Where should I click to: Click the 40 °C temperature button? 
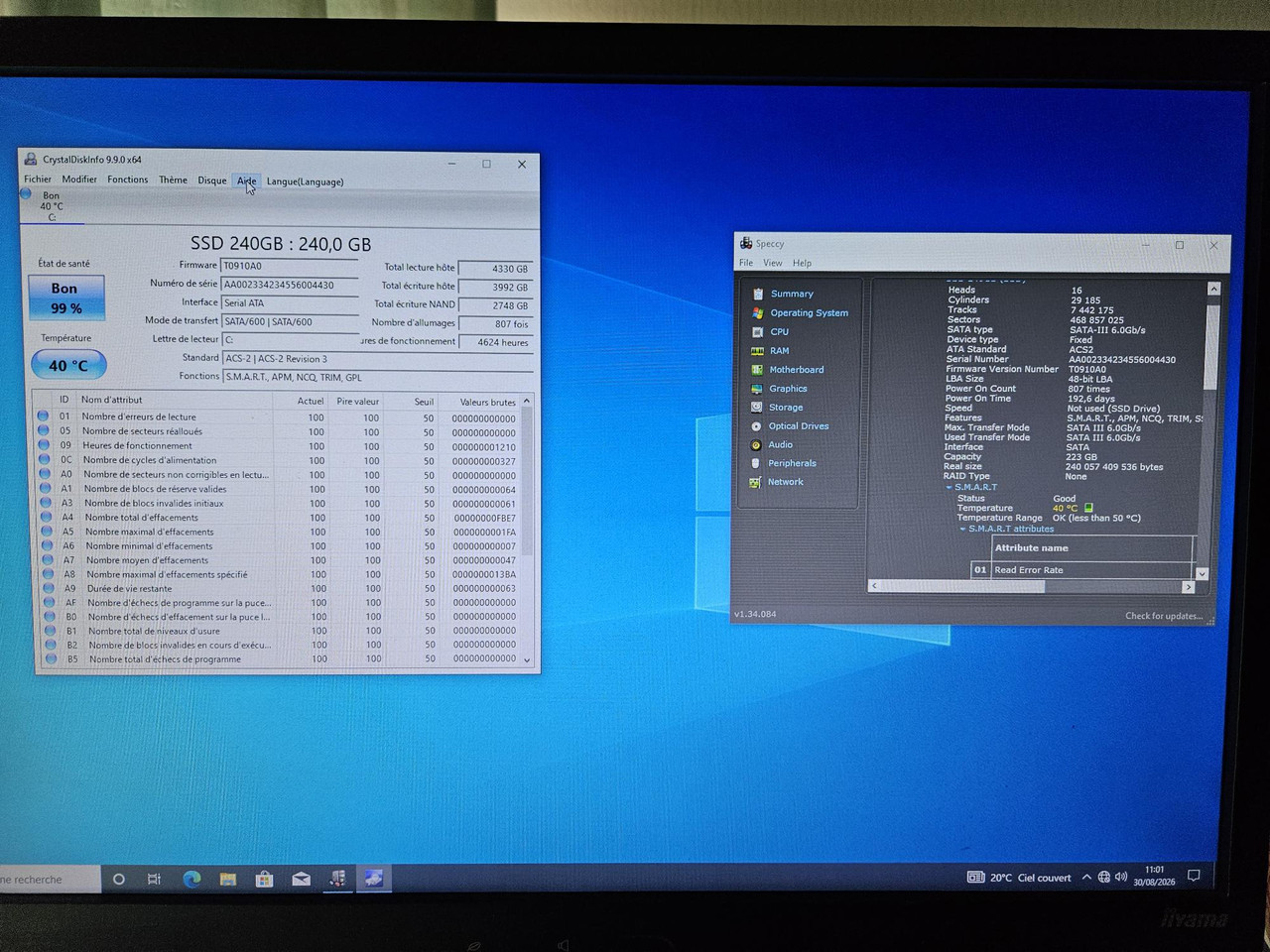pos(68,365)
